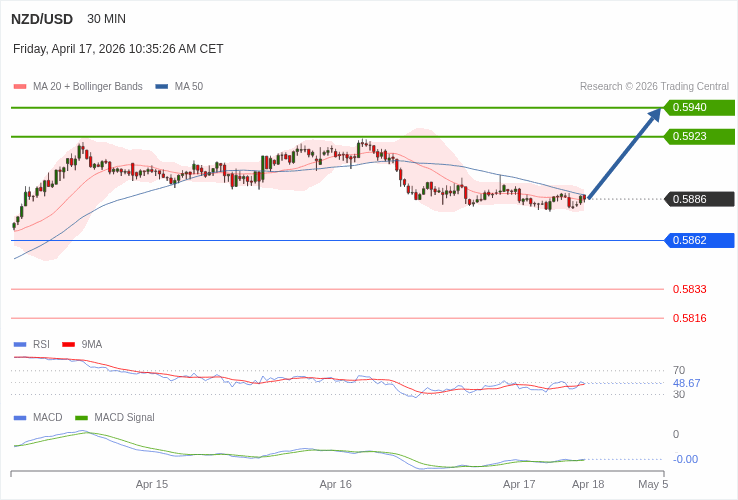Select the 0.5940 resistance price tag
This screenshot has width=738, height=500.
(x=699, y=107)
